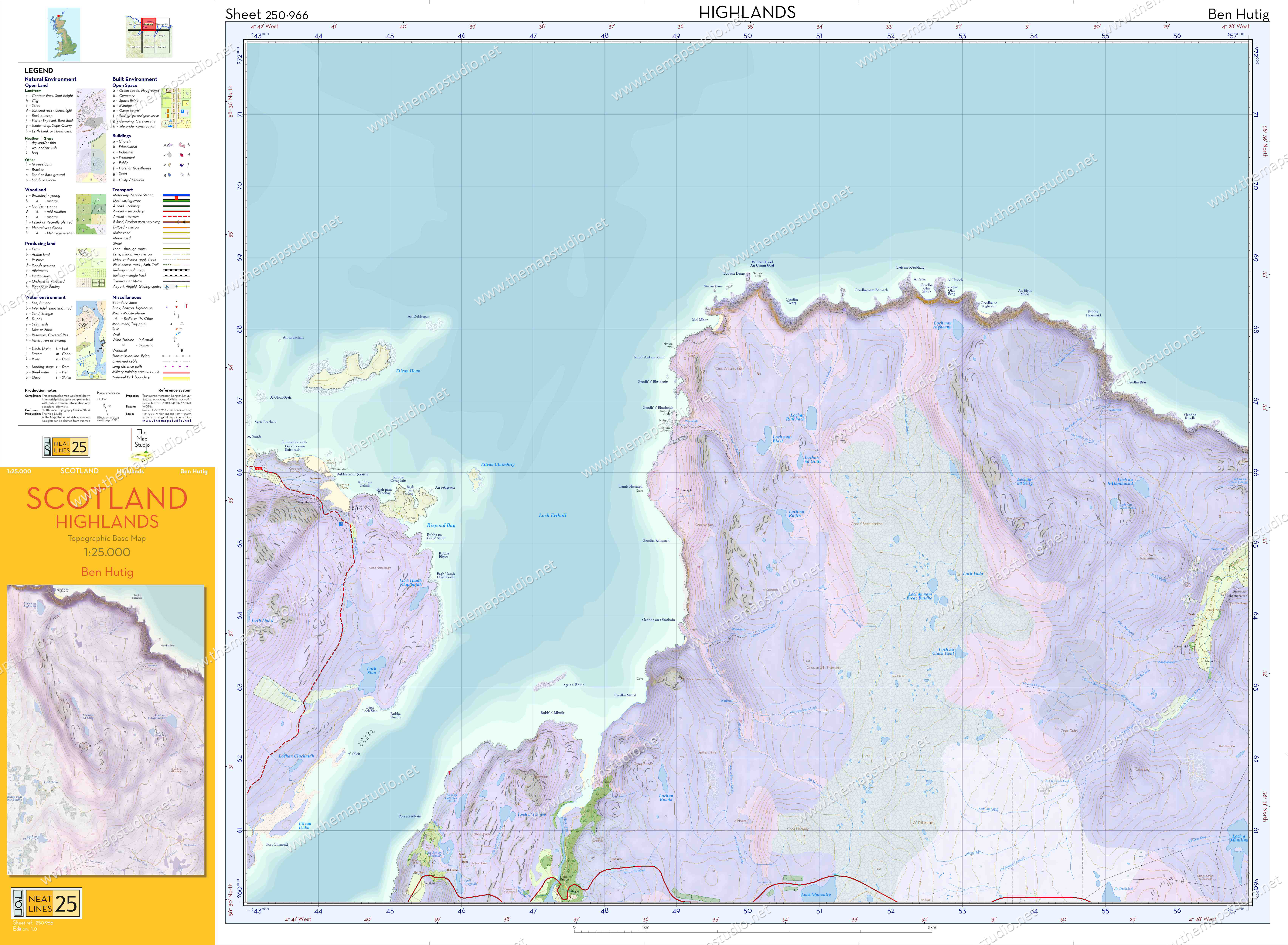The width and height of the screenshot is (1288, 945).
Task: Click the 'Whiten Head' label on the coast
Action: click(x=762, y=262)
